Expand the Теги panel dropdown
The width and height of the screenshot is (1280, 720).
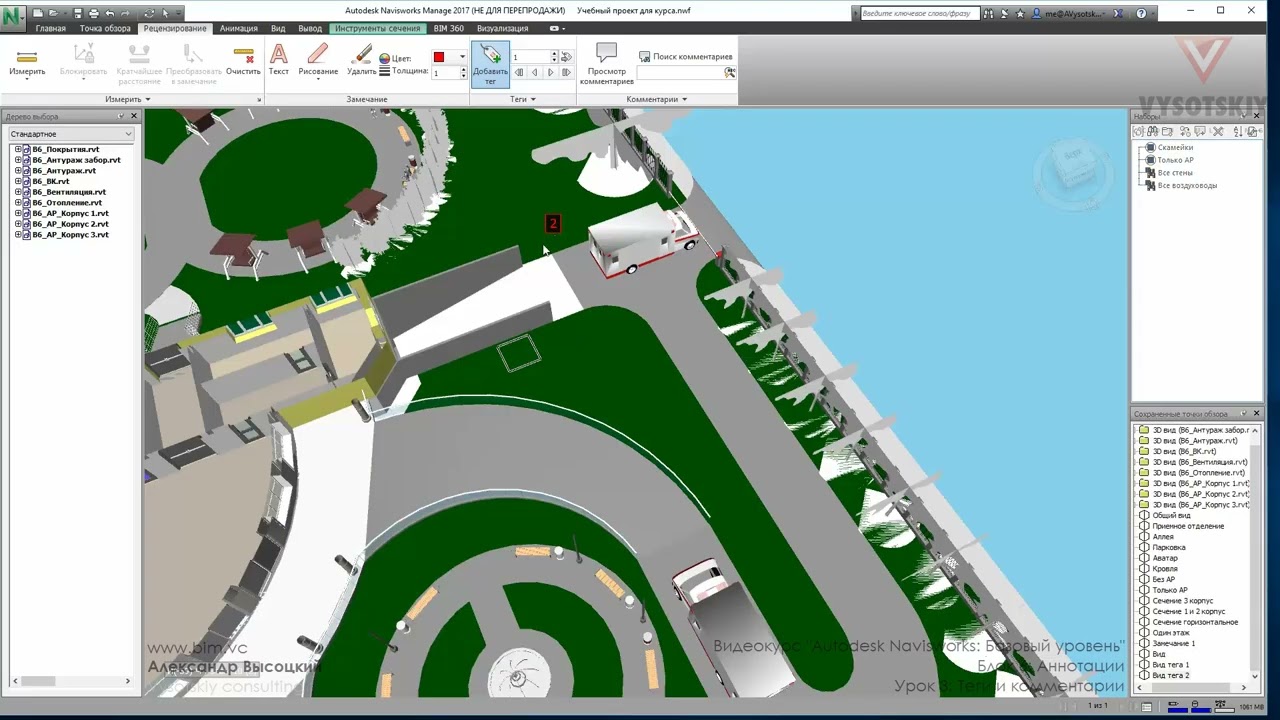point(523,99)
